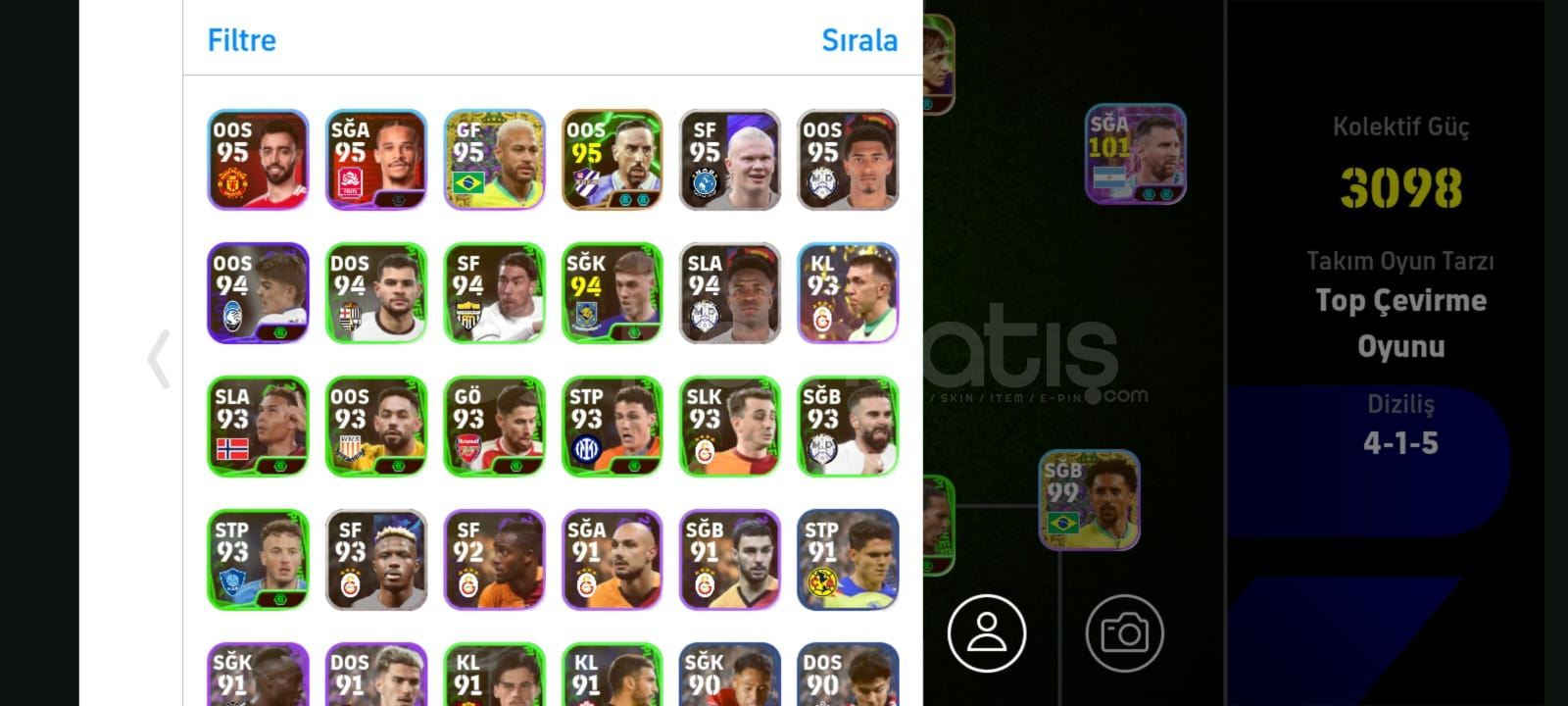Image resolution: width=1568 pixels, height=706 pixels.
Task: Choose the STP 93 Inter defender card
Action: (x=612, y=427)
